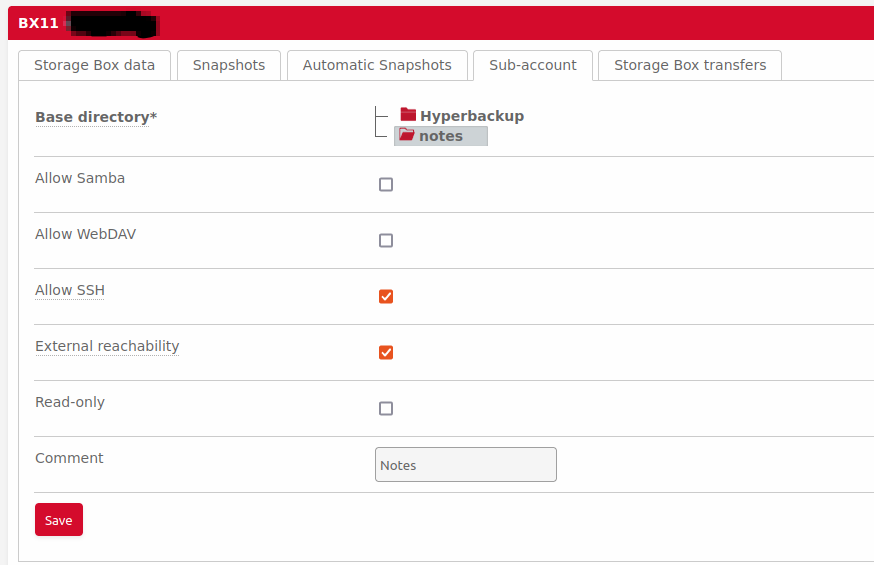Image resolution: width=874 pixels, height=565 pixels.
Task: Click into the Comment text field
Action: click(466, 465)
